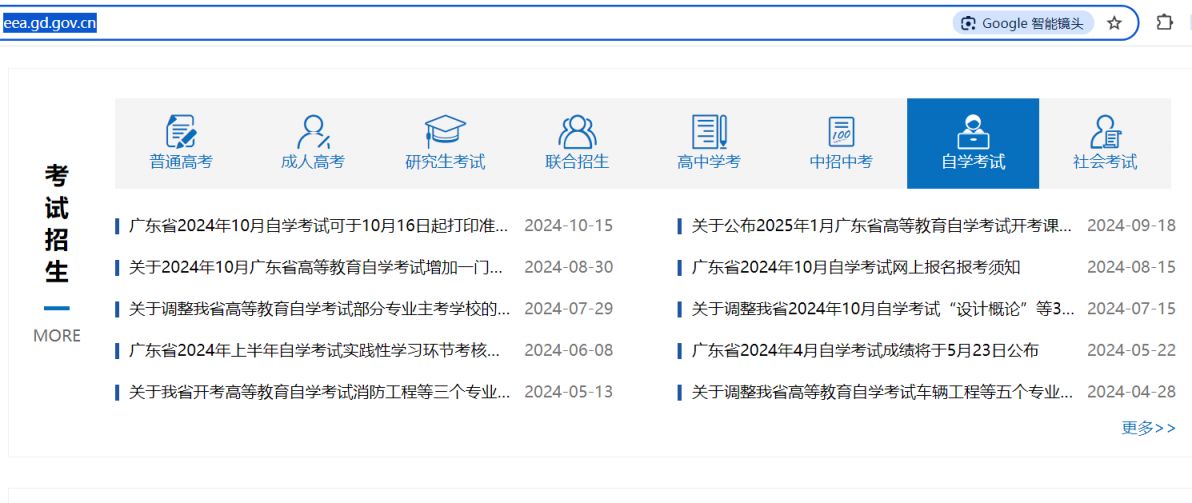The height and width of the screenshot is (503, 1192).
Task: Switch to the 社会考试 tab label
Action: coord(1105,162)
